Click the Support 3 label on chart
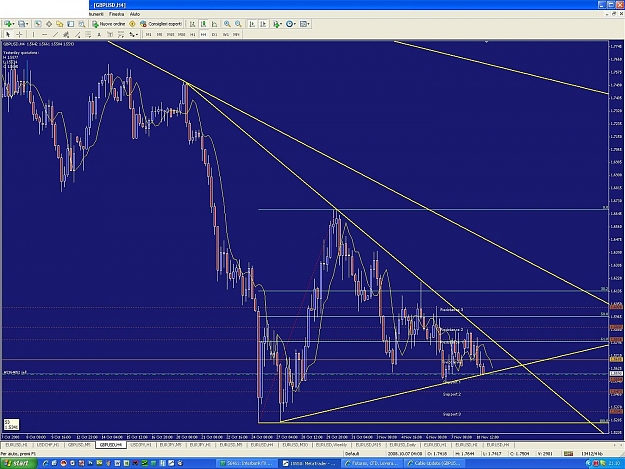Image resolution: width=625 pixels, height=469 pixels. pyautogui.click(x=452, y=414)
